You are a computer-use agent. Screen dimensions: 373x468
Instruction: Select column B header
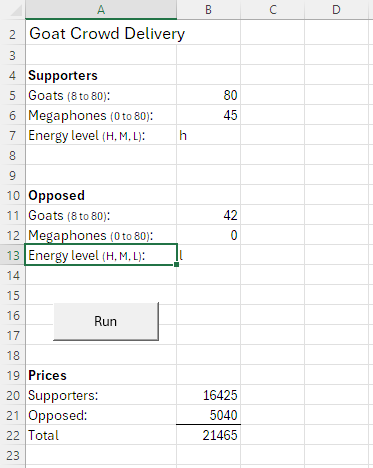coord(208,10)
